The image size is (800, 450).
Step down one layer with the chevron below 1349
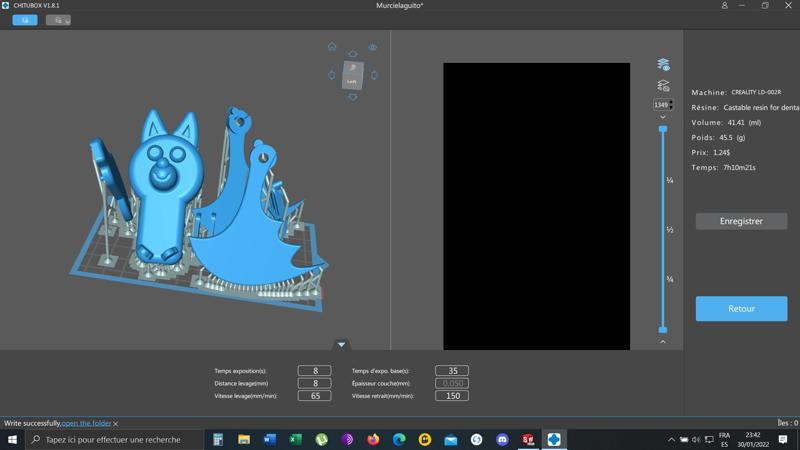663,117
